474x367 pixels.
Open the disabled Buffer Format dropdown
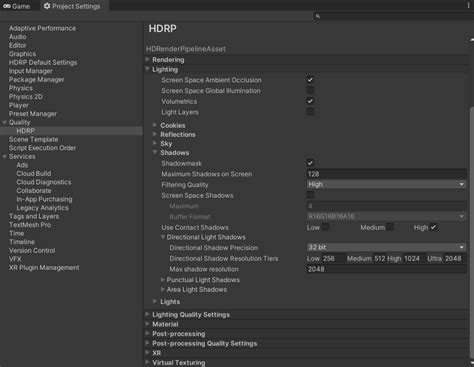point(386,216)
